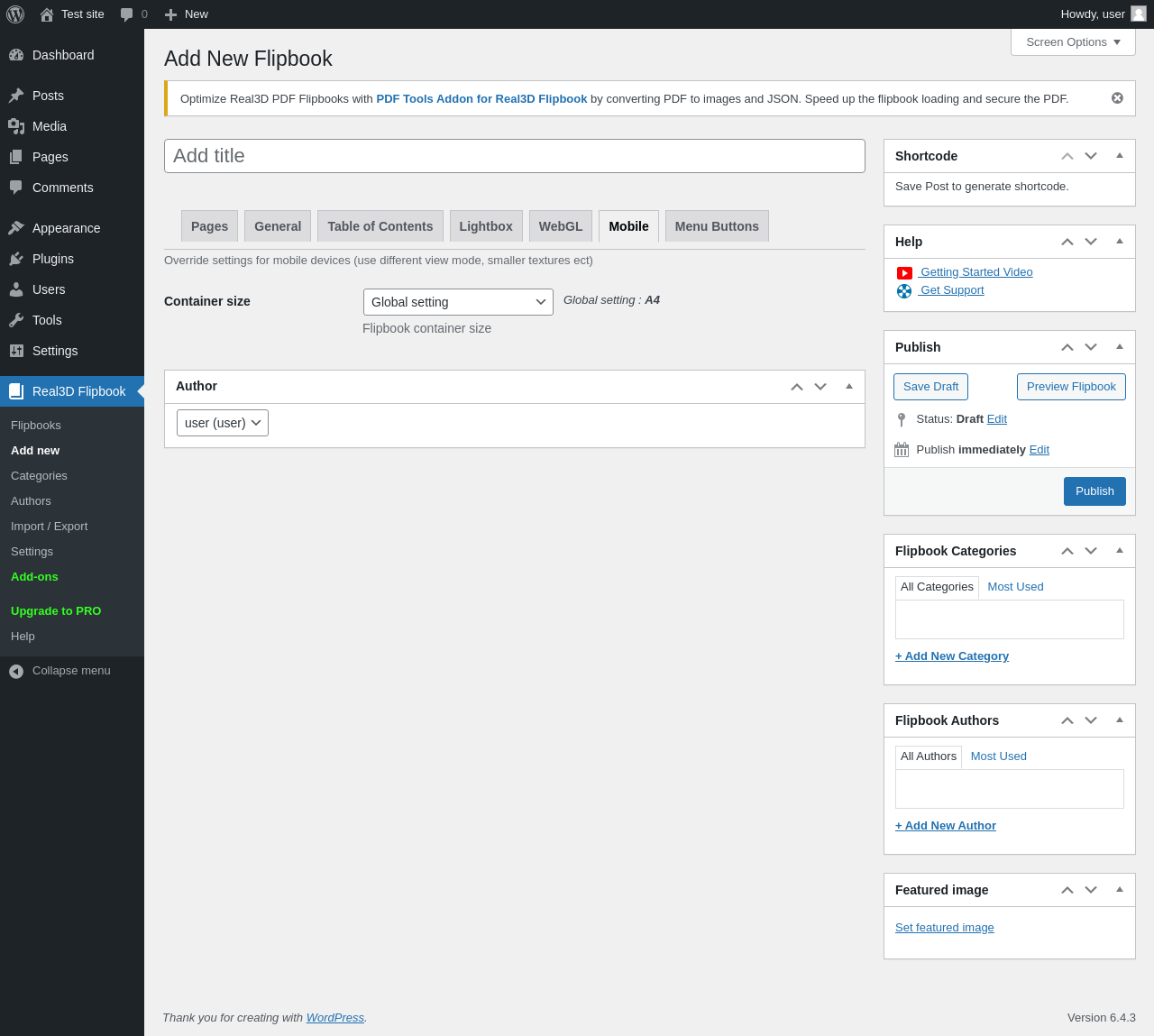The image size is (1154, 1036).
Task: Click the Pages icon in sidebar
Action: click(x=16, y=157)
